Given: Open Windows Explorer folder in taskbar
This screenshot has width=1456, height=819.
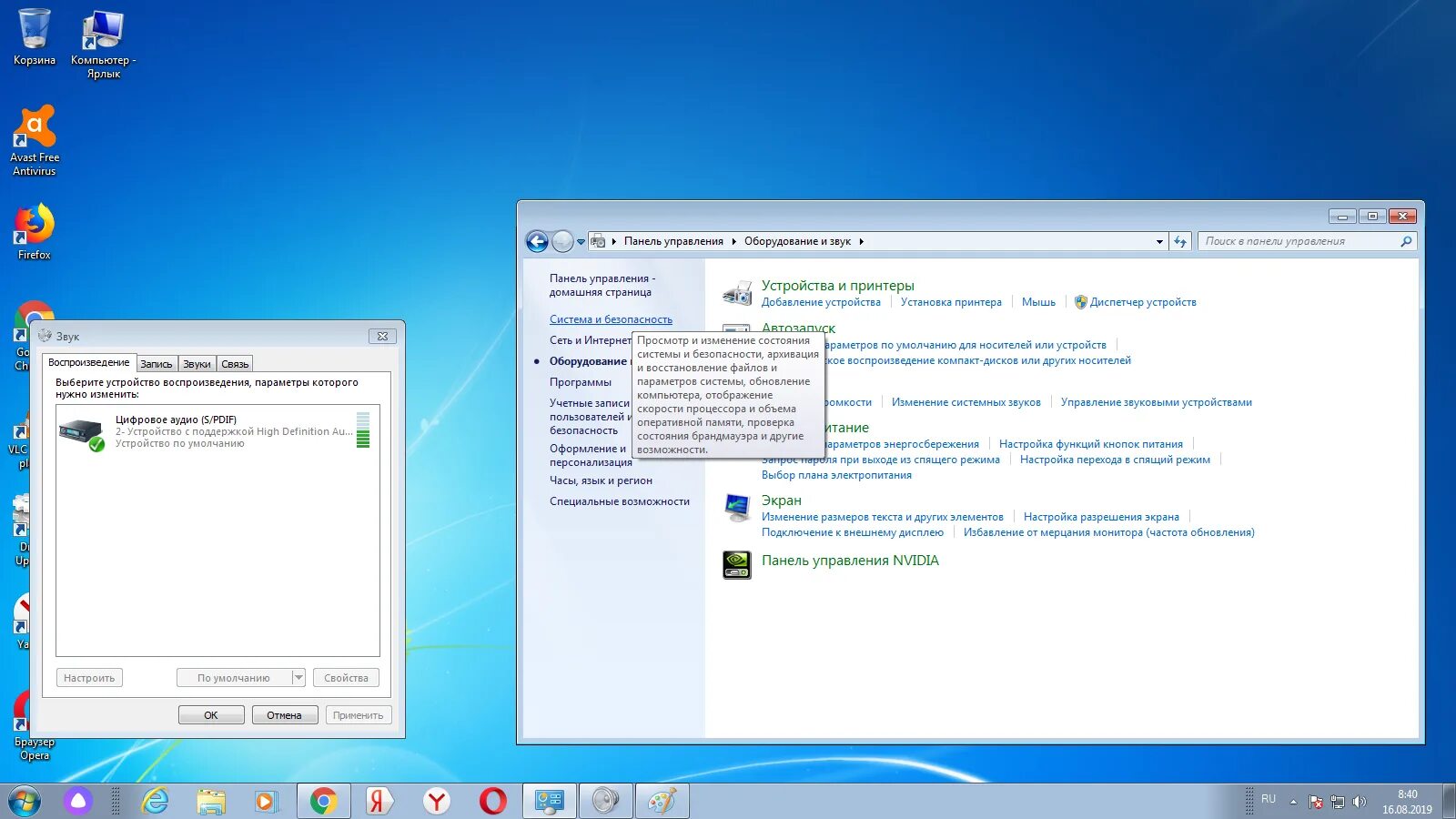Looking at the screenshot, I should 210,802.
